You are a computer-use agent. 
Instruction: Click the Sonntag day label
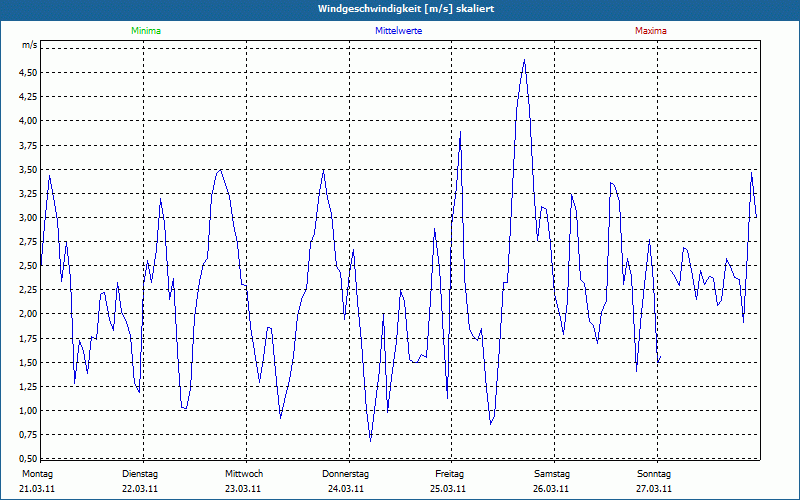click(654, 474)
